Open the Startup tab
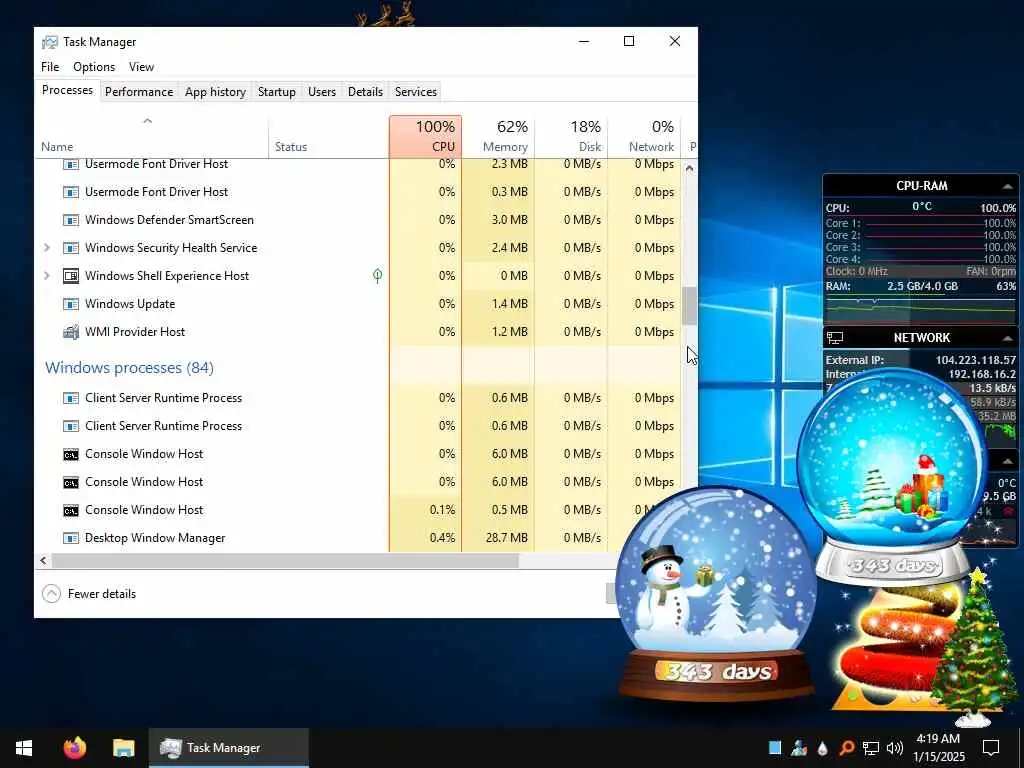1024x768 pixels. [x=276, y=92]
